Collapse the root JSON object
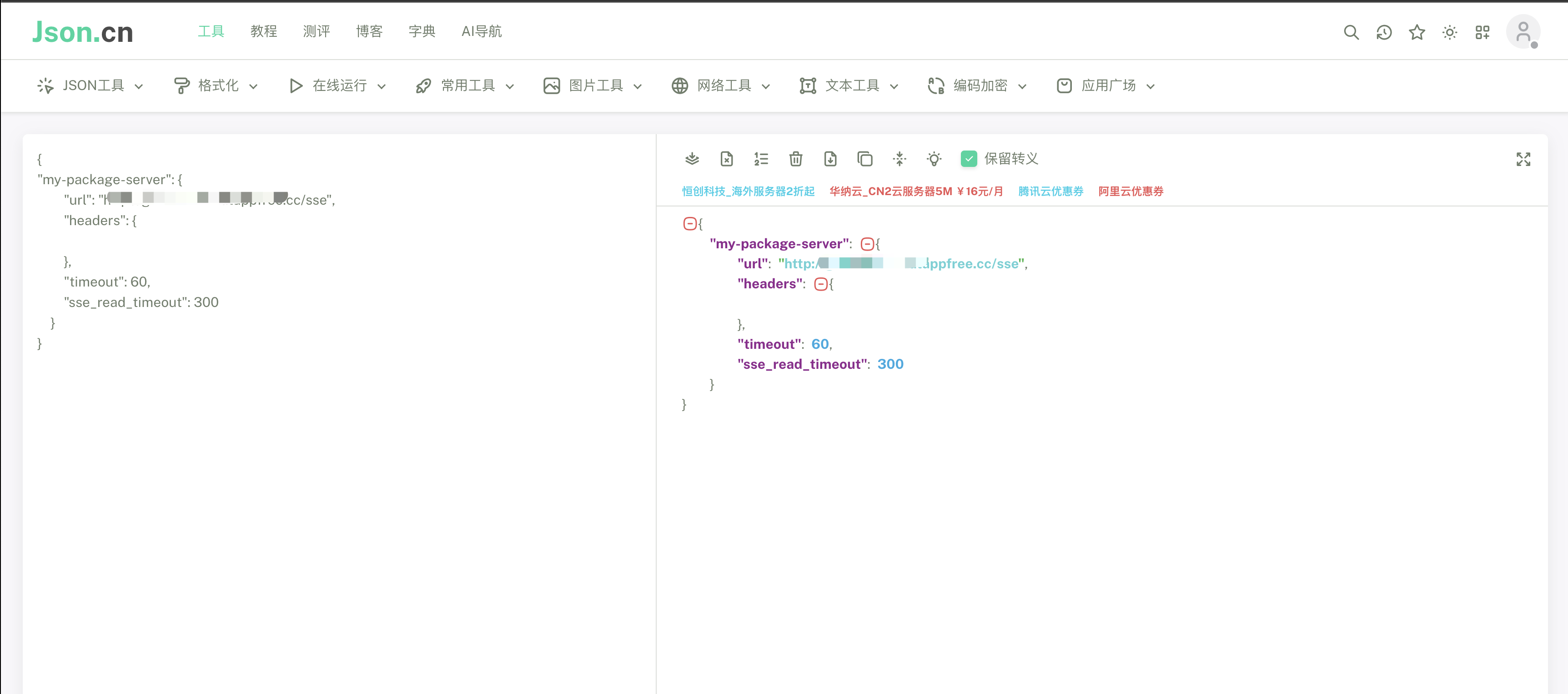1568x694 pixels. pyautogui.click(x=690, y=223)
